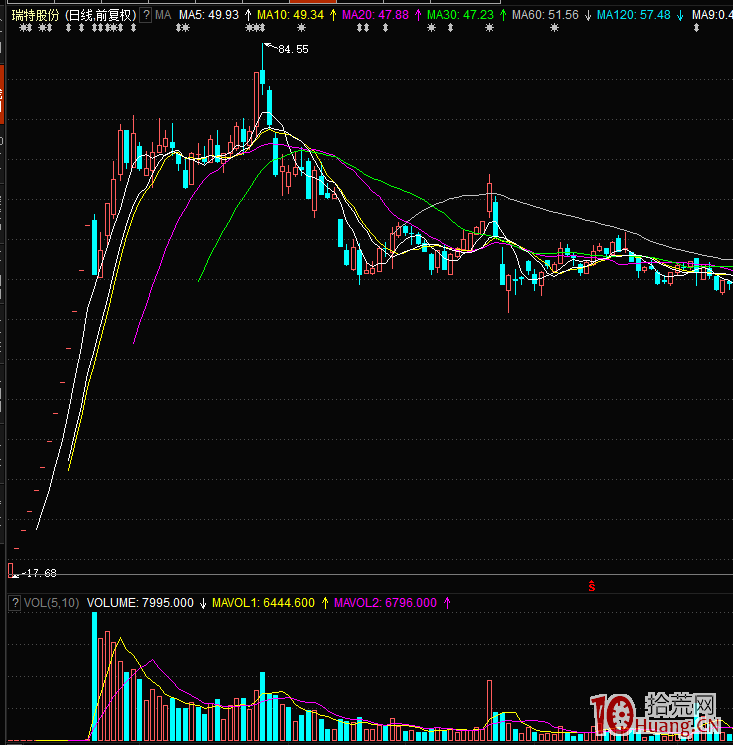Click the rightmost info marker below MA120
This screenshot has height=745, width=733.
pos(696,28)
